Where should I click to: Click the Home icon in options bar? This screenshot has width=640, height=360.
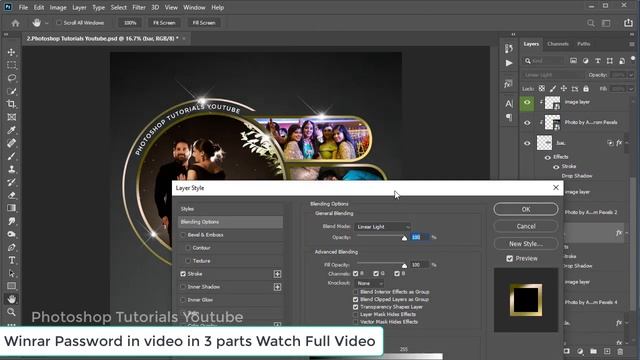coord(16,23)
